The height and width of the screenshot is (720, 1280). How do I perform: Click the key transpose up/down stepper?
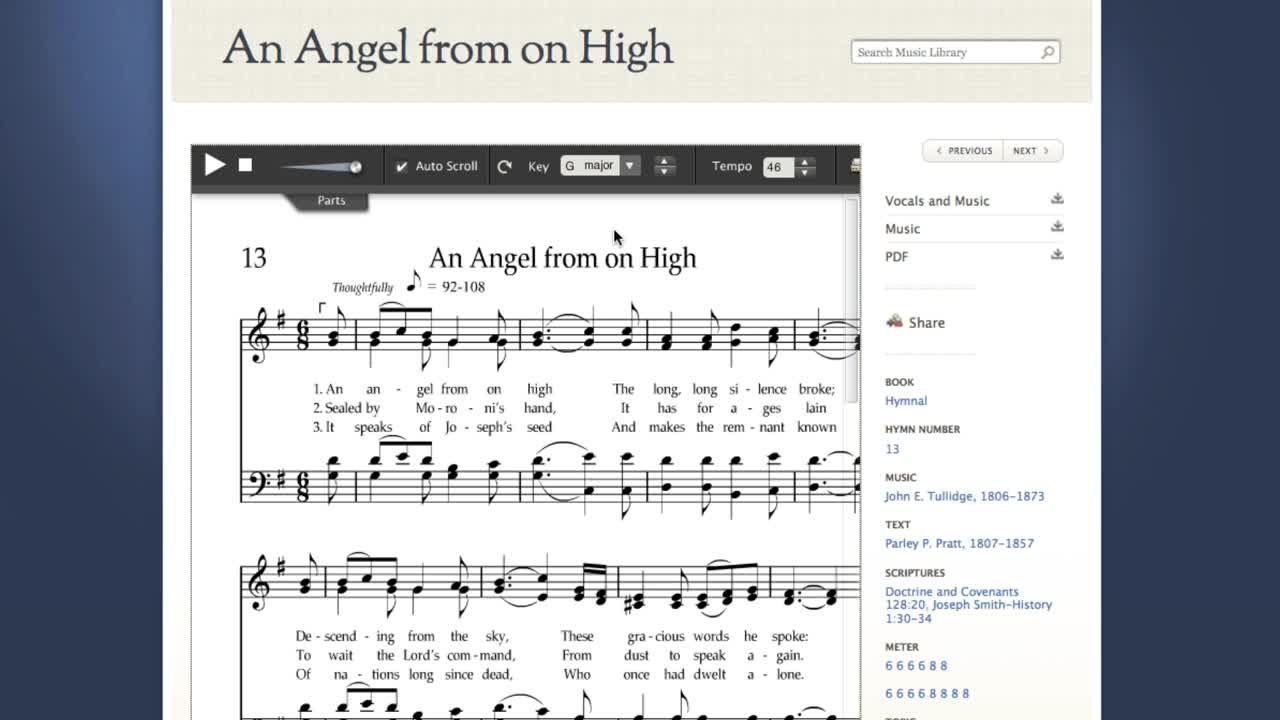coord(664,166)
